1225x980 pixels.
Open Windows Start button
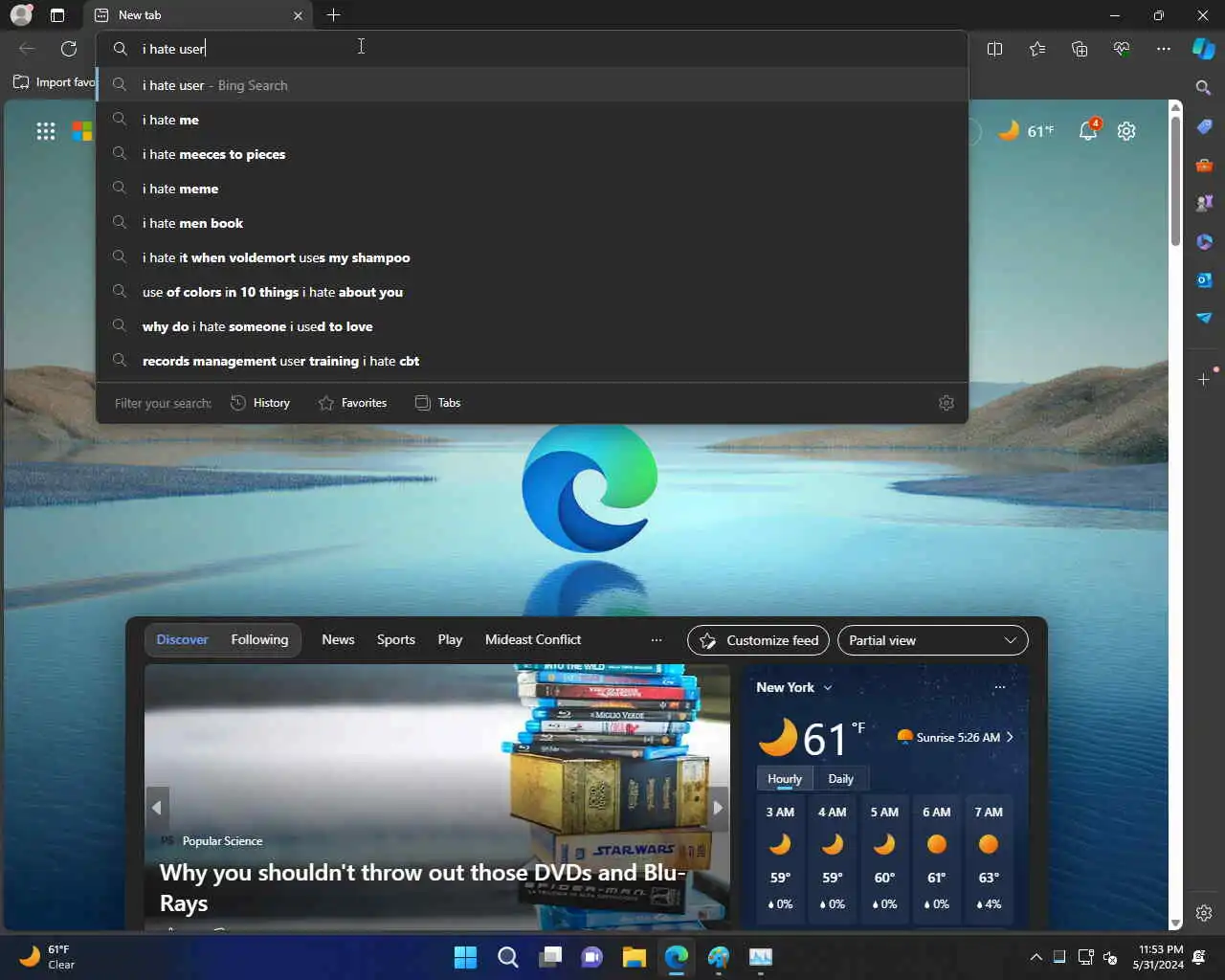pos(465,957)
